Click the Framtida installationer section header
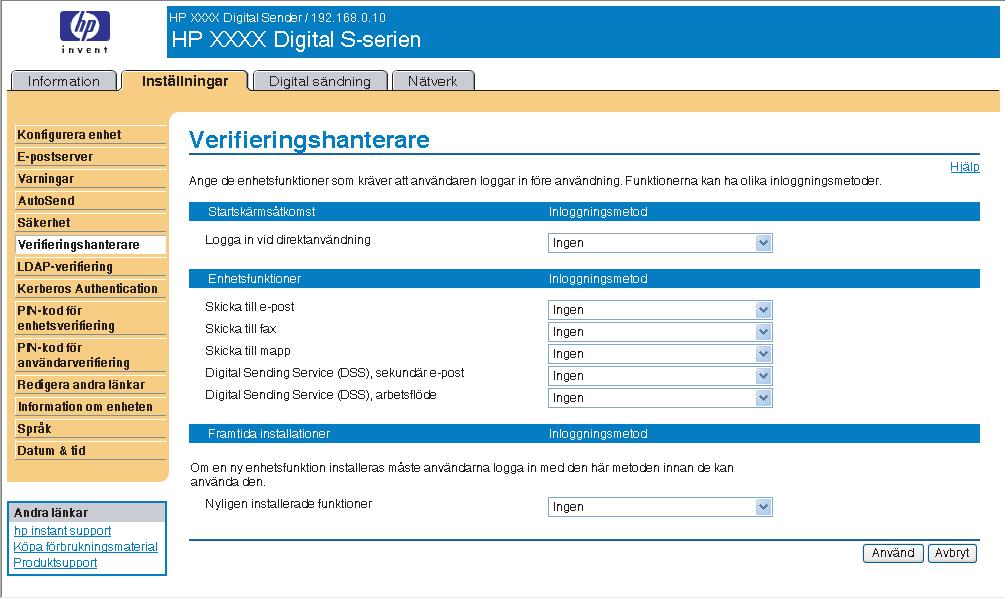 point(269,434)
